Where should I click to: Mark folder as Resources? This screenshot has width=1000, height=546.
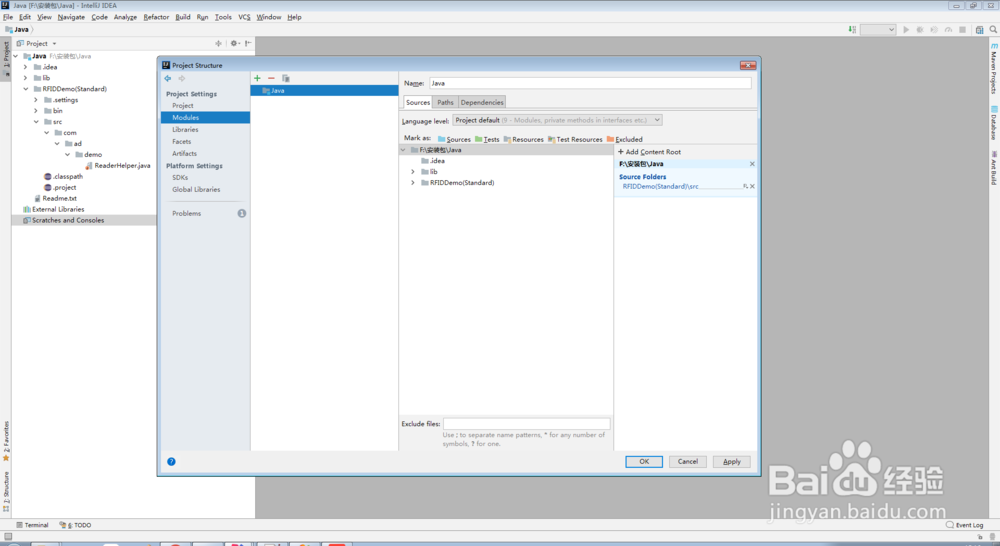524,139
